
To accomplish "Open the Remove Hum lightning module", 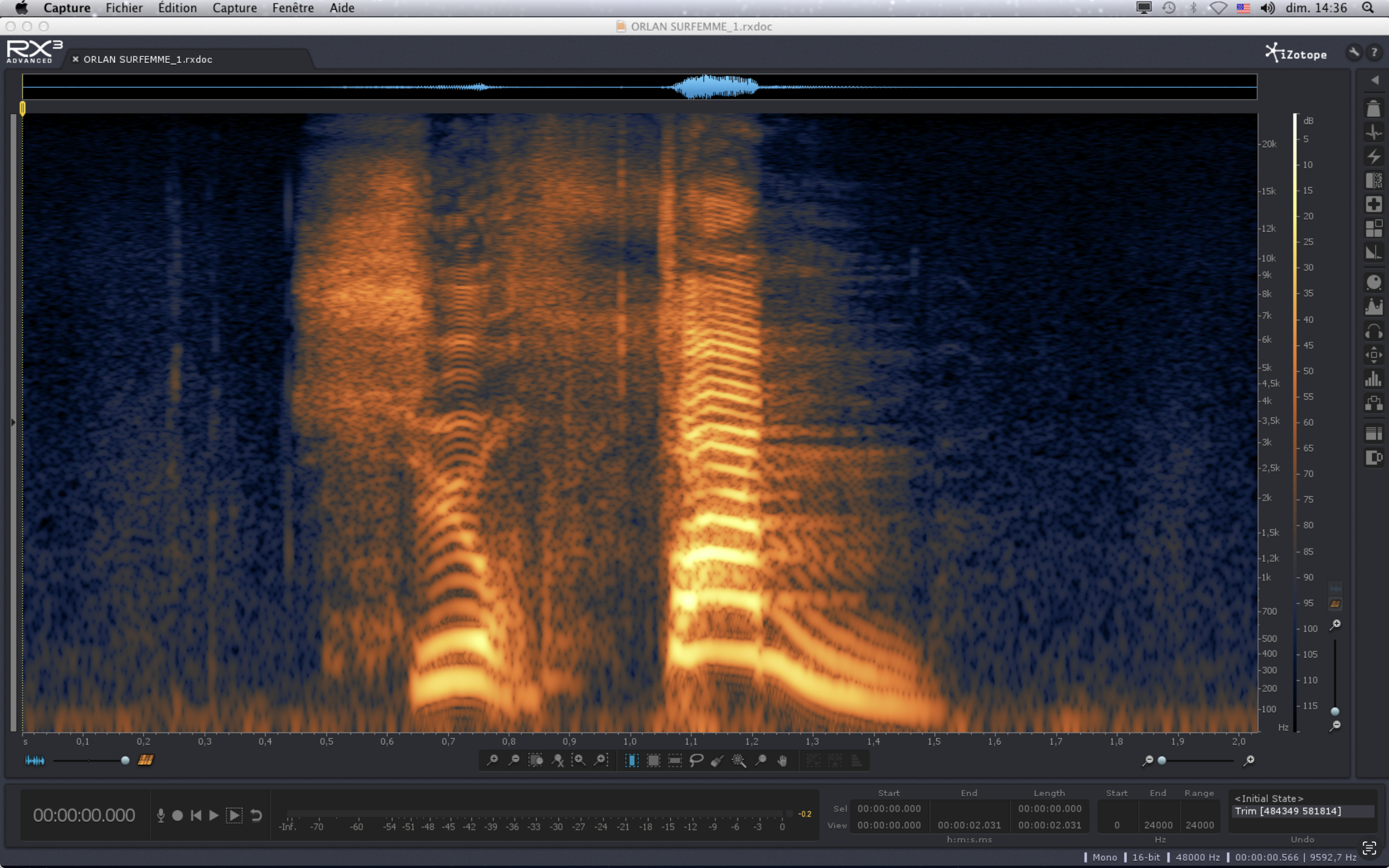I will pos(1373,156).
